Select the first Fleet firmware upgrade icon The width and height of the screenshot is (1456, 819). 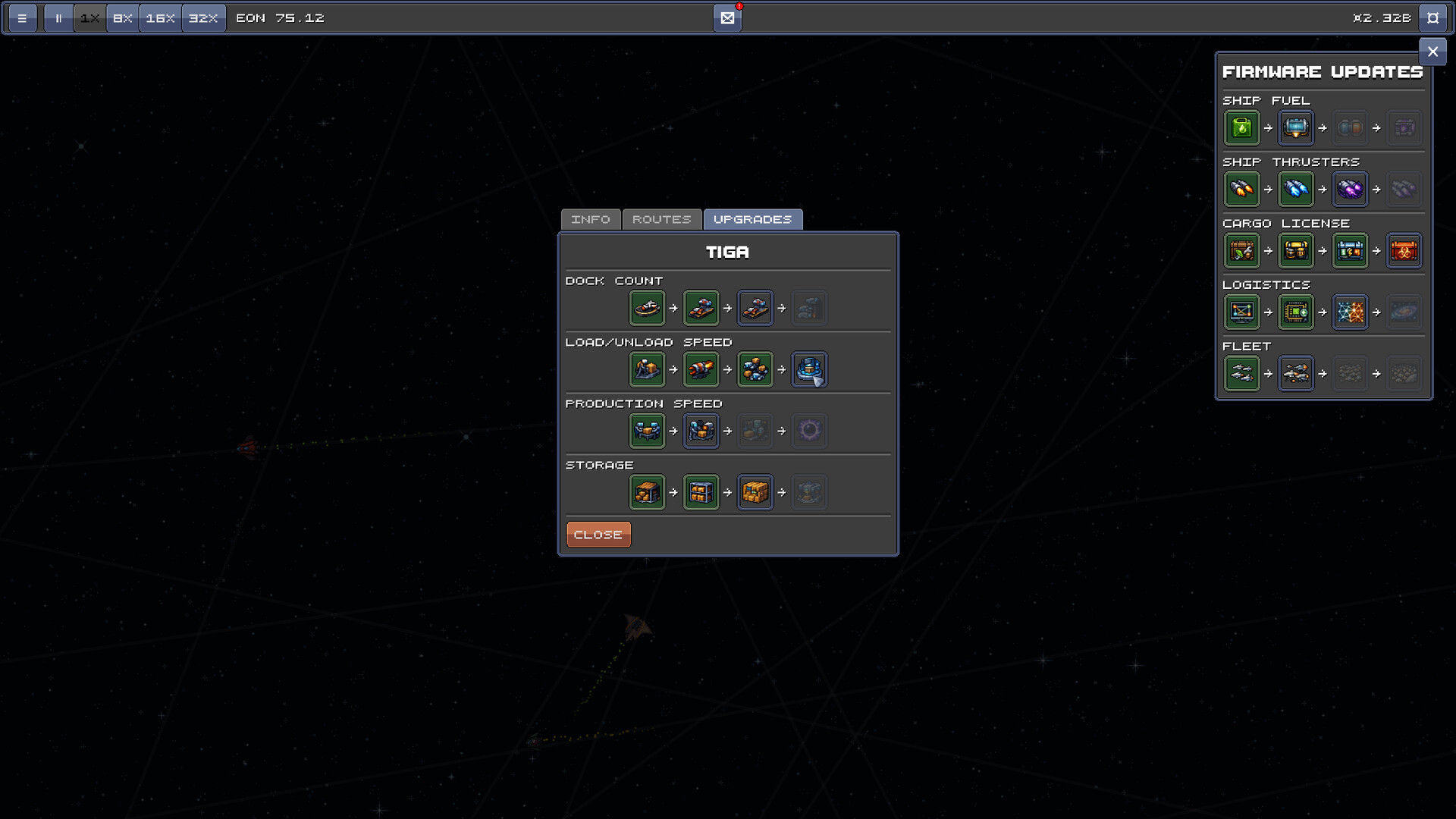1241,373
